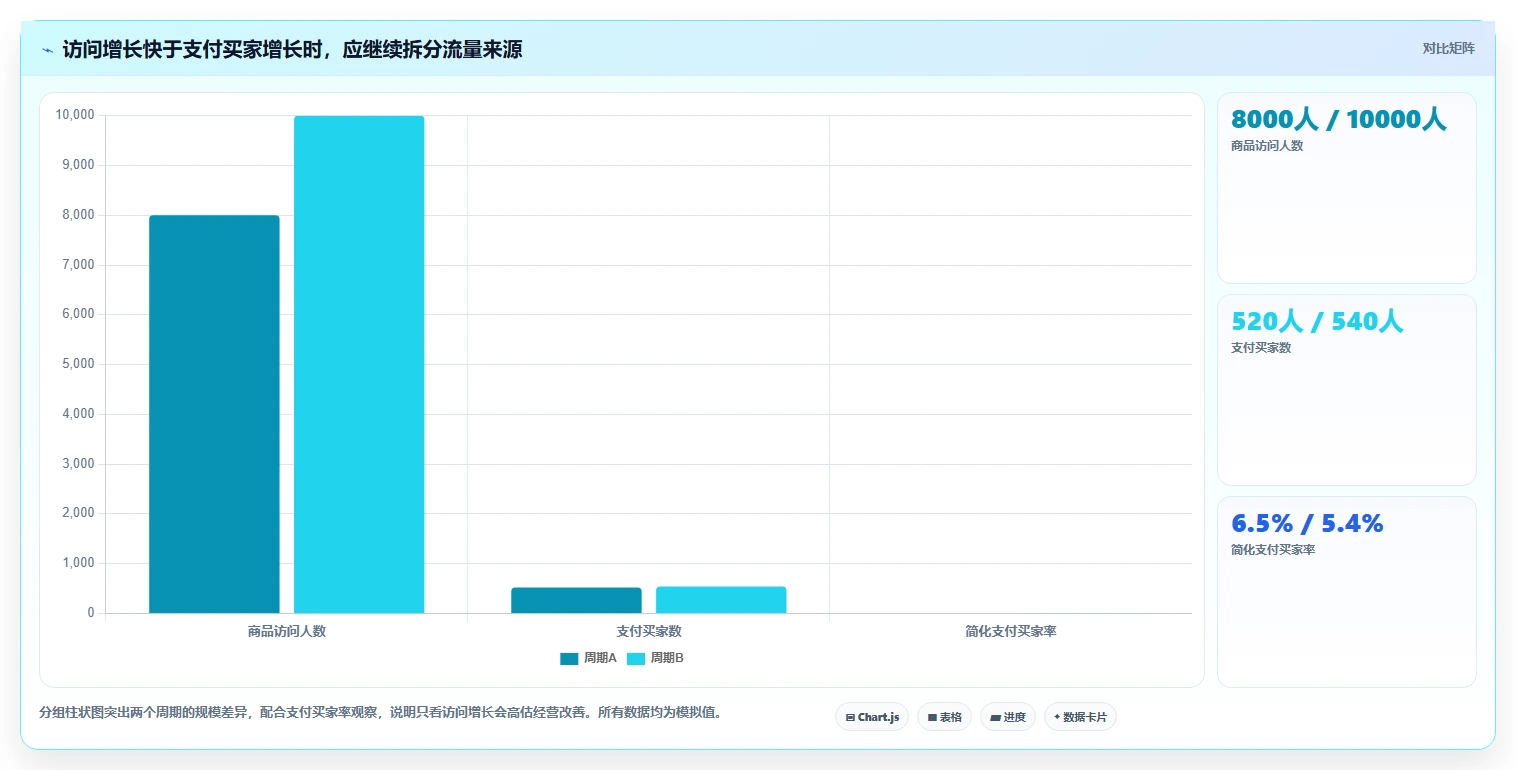This screenshot has height=770, width=1516.
Task: Click the Chart.js tag chip
Action: point(872,717)
